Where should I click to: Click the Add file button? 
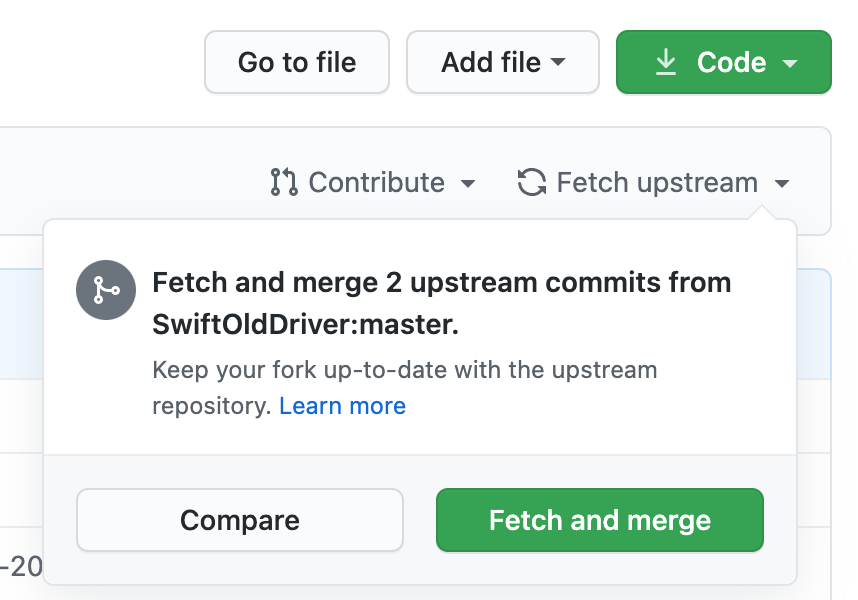pos(503,62)
